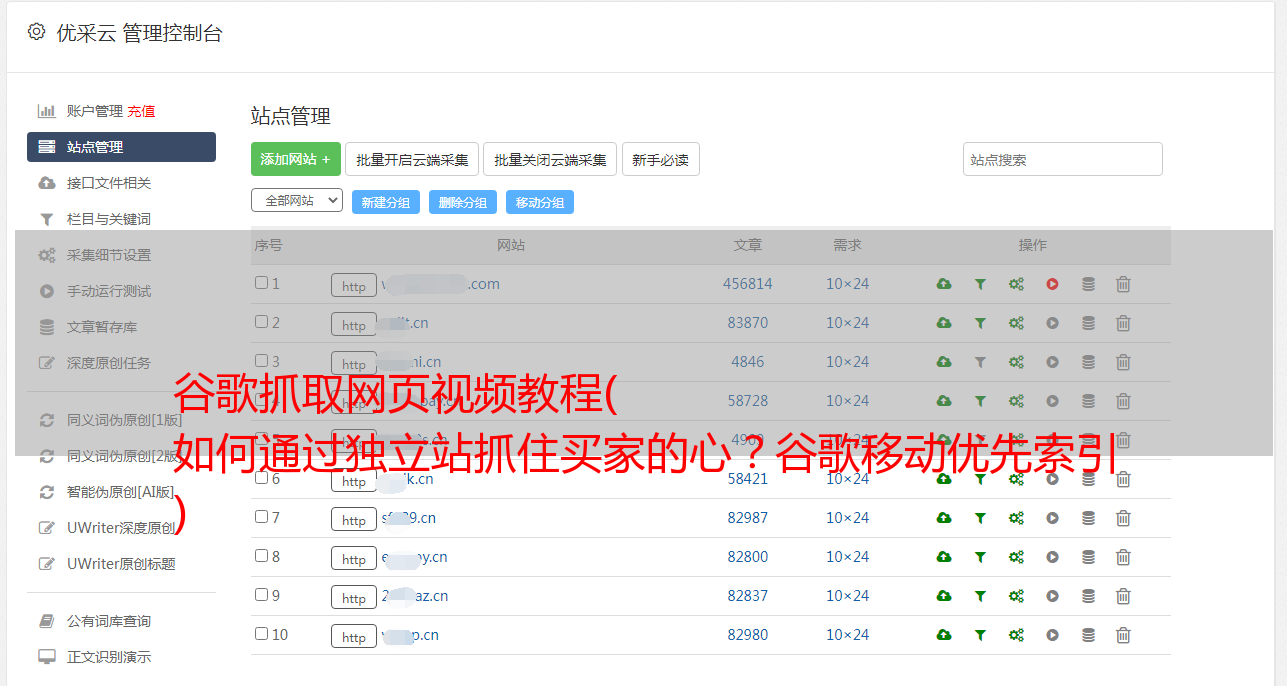Click the database icon in row 10
The height and width of the screenshot is (686, 1287).
tap(1088, 635)
